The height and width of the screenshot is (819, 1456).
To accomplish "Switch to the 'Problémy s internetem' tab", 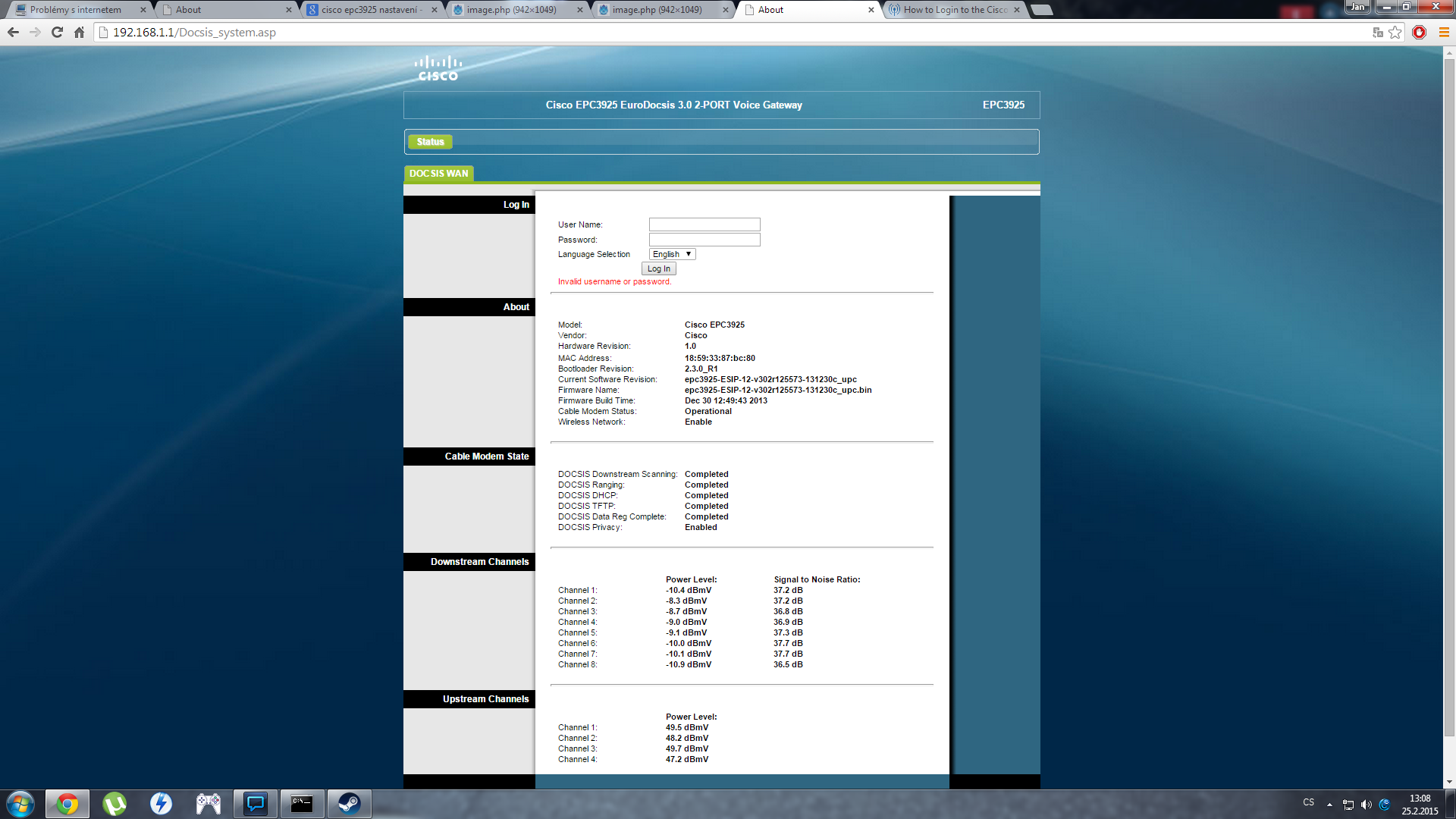I will pos(76,10).
